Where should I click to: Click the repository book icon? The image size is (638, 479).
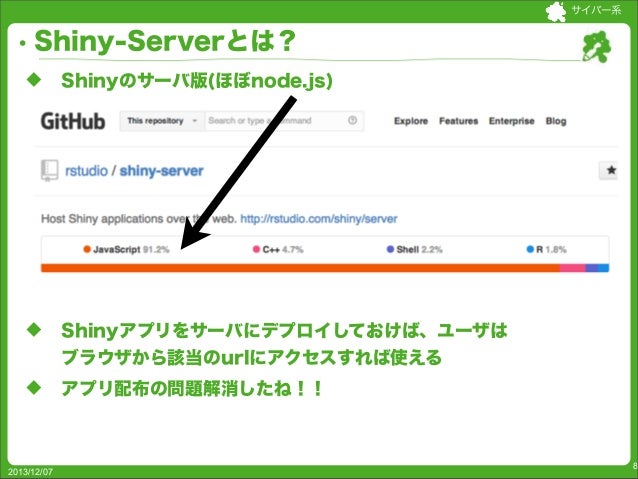coord(50,170)
